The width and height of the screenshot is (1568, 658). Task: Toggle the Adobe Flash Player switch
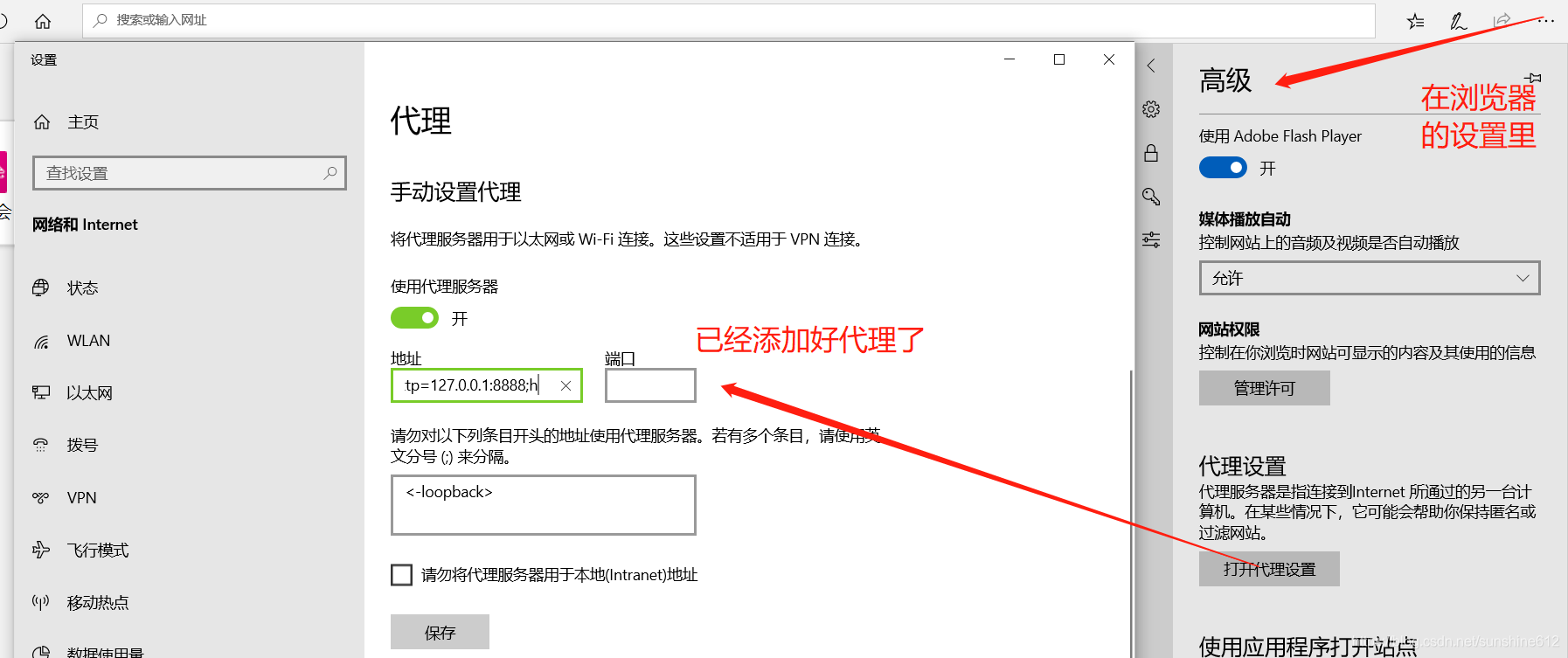pyautogui.click(x=1223, y=168)
